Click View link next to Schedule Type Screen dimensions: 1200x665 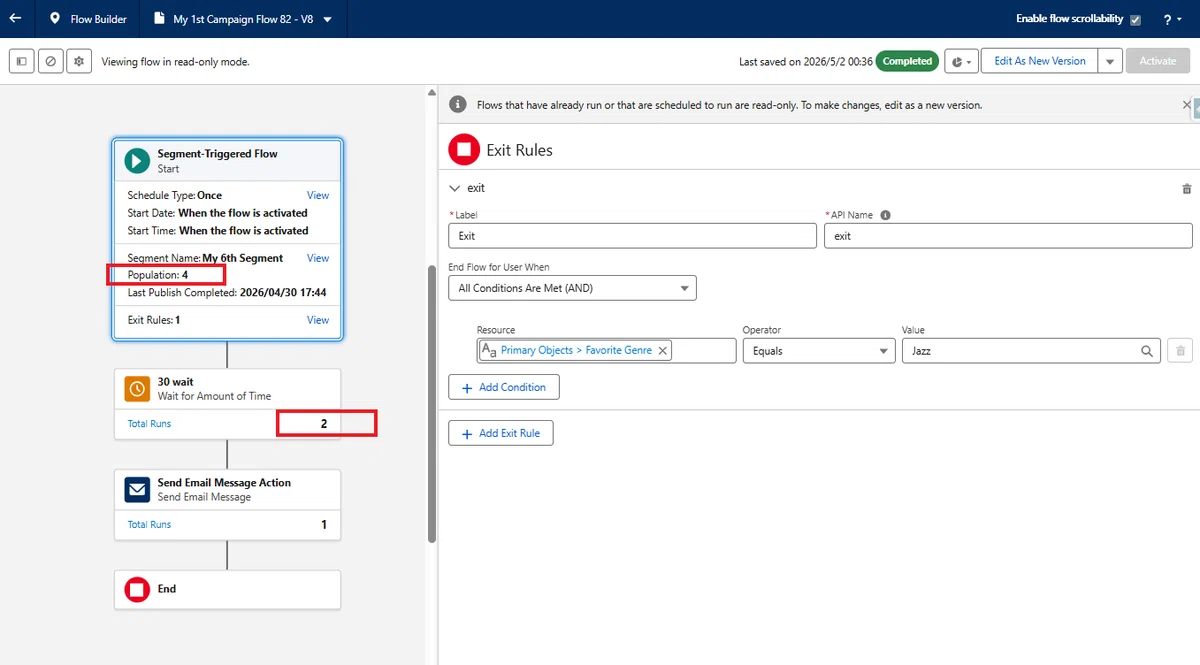[318, 195]
